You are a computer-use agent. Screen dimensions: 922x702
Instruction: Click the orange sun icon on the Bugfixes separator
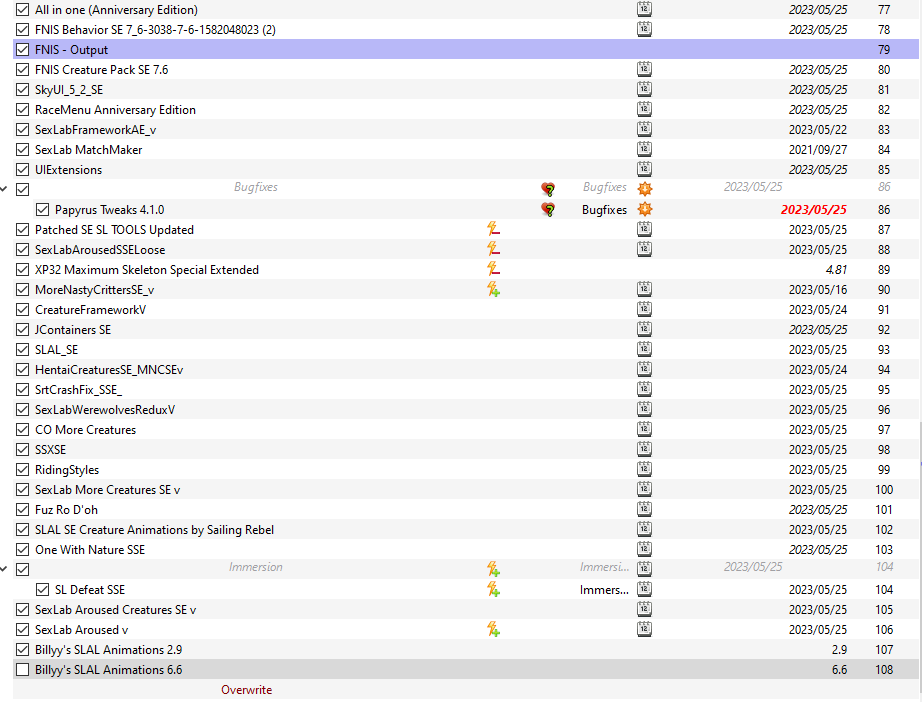click(x=645, y=189)
